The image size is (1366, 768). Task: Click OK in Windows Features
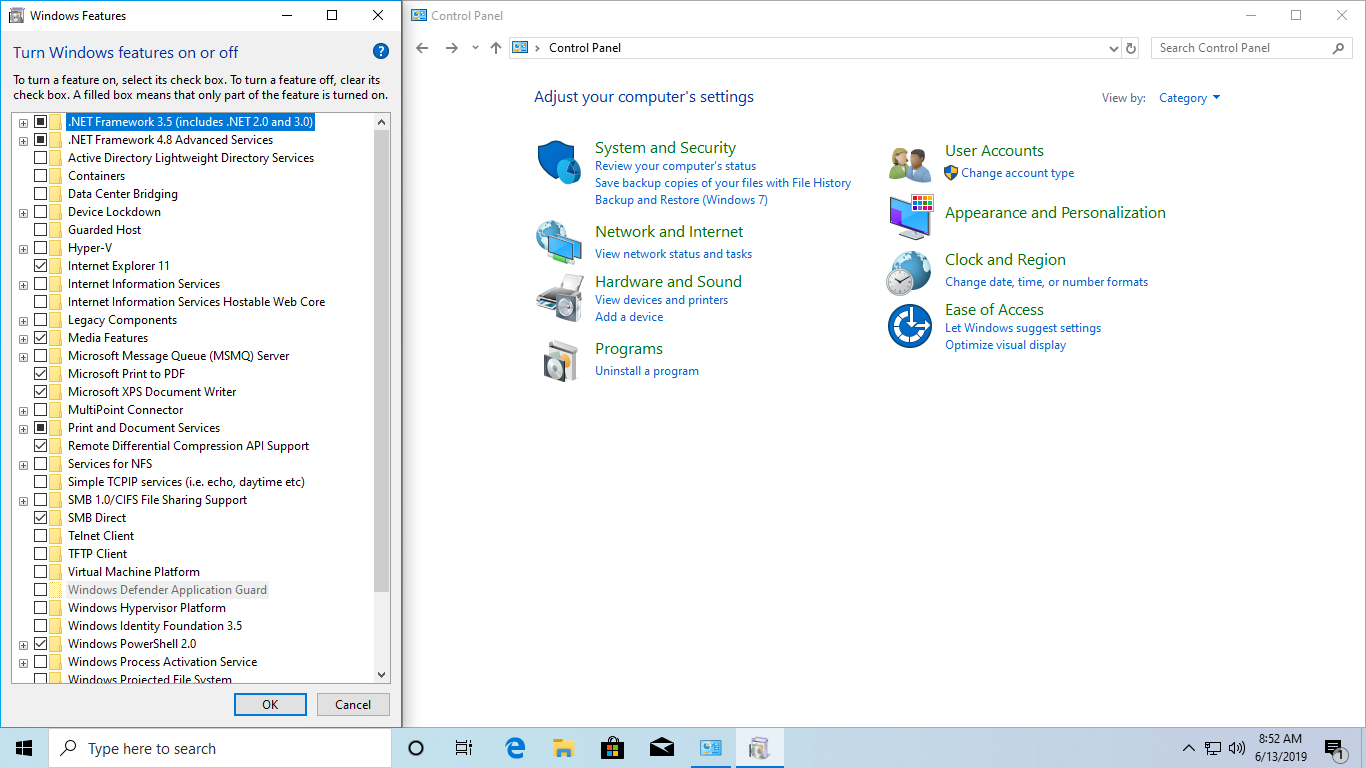point(270,704)
